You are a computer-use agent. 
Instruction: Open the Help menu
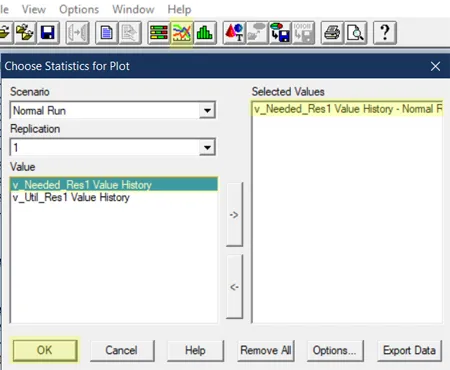(x=179, y=9)
